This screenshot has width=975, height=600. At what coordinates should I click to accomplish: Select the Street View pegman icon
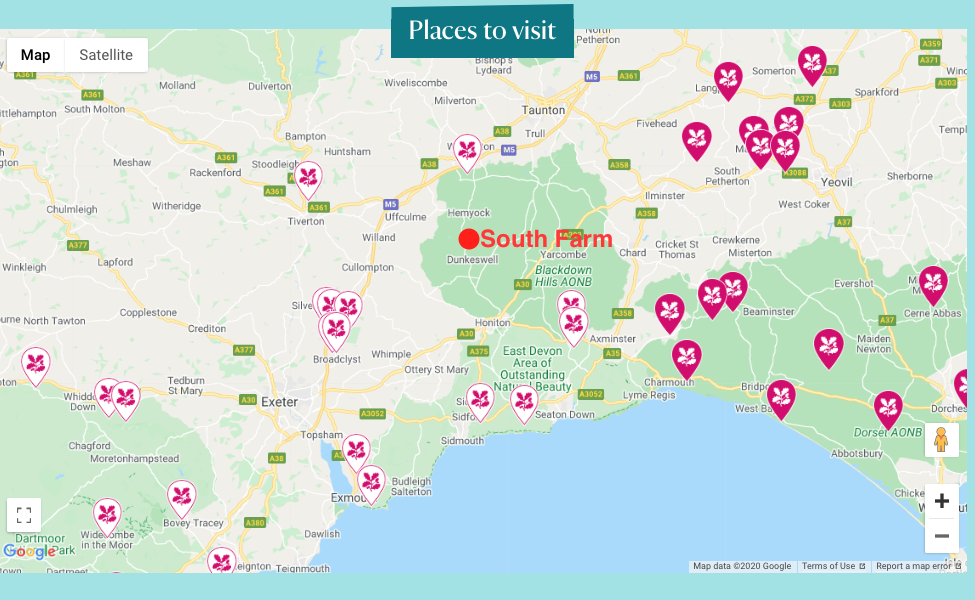tap(941, 440)
